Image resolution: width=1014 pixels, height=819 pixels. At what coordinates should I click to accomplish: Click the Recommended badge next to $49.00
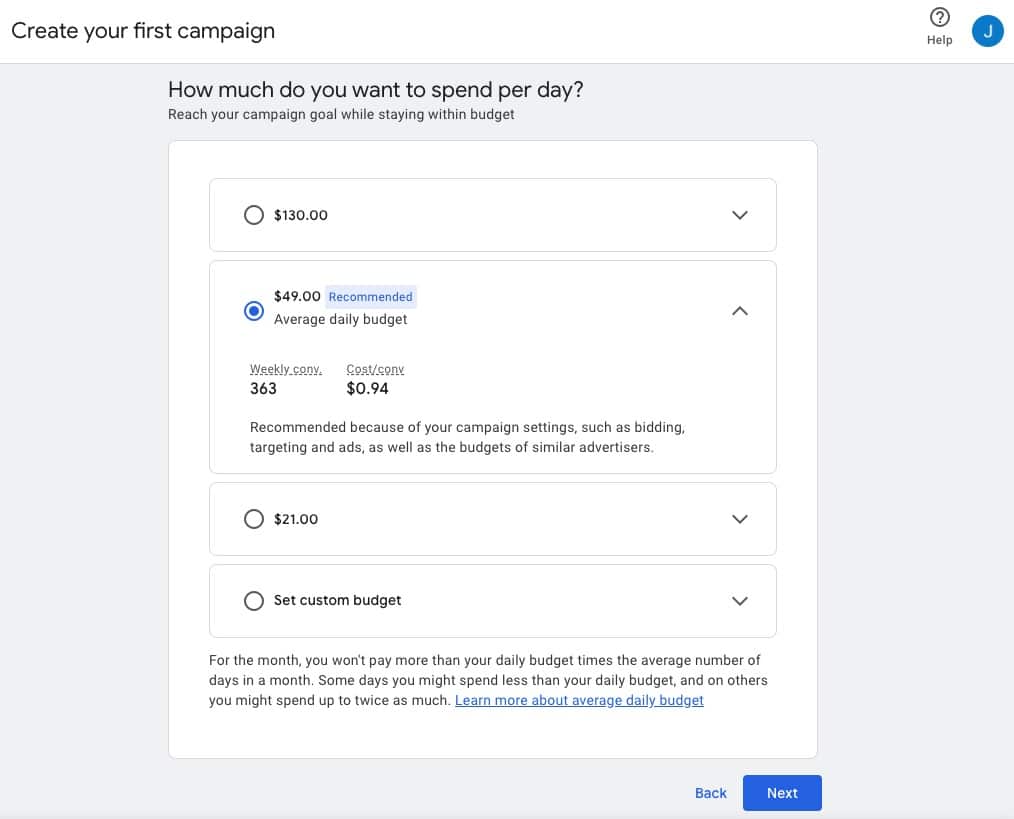[x=370, y=297]
